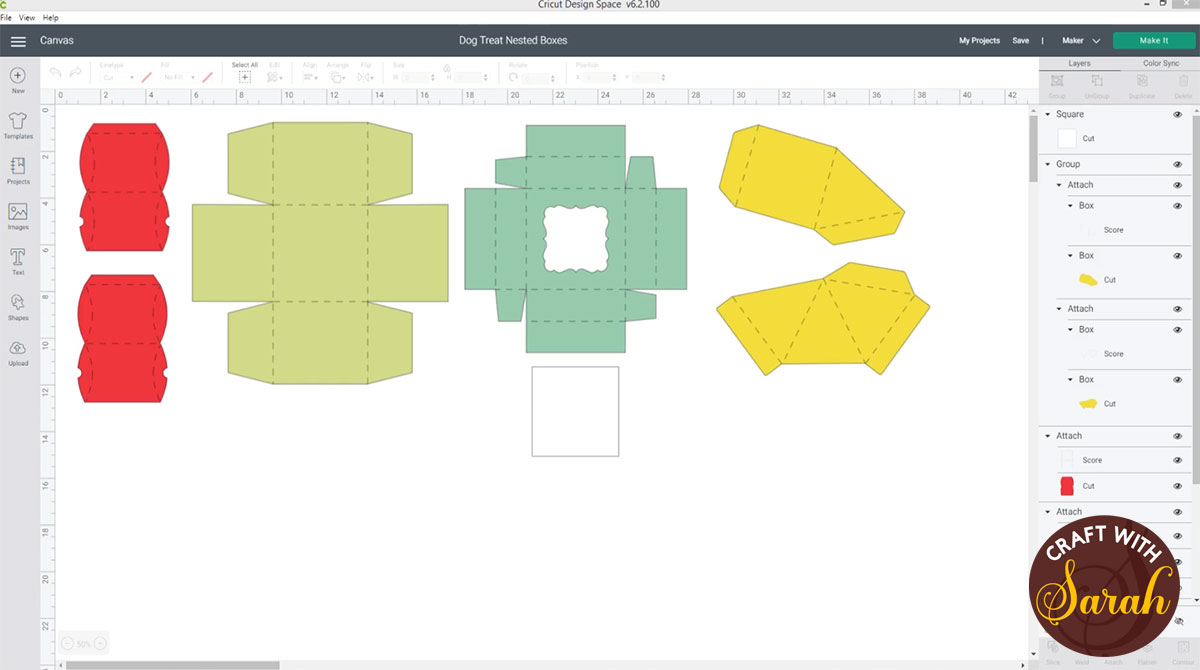Zoom out the canvas with the minus icon

click(x=67, y=644)
